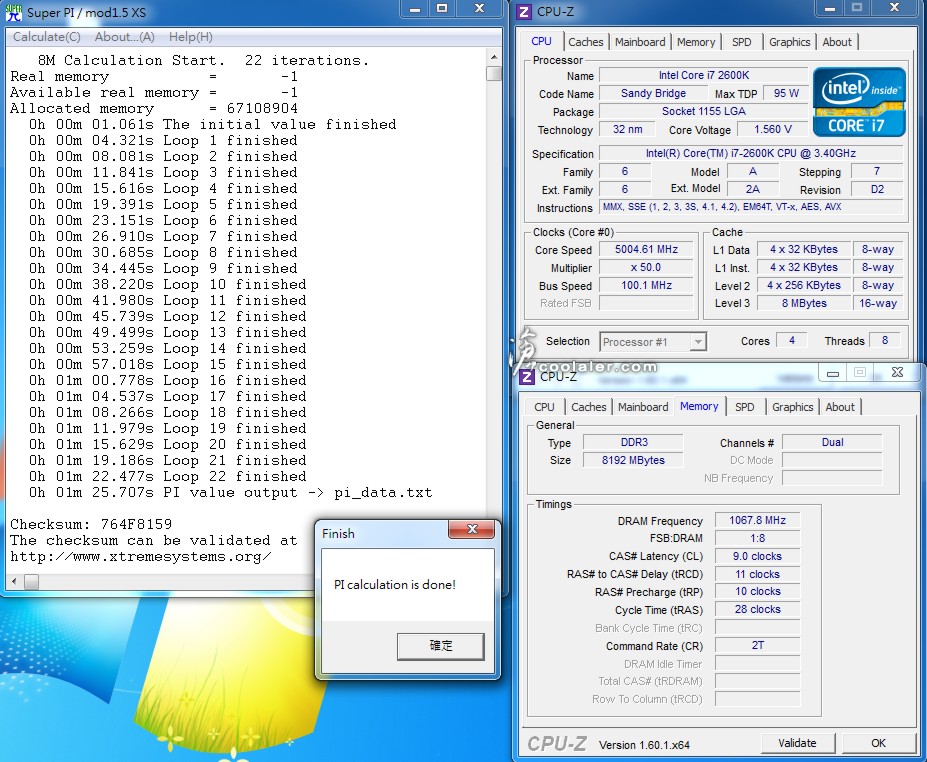Viewport: 927px width, 762px height.
Task: Click the Instructions field listing MMX, SSE
Action: (751, 207)
